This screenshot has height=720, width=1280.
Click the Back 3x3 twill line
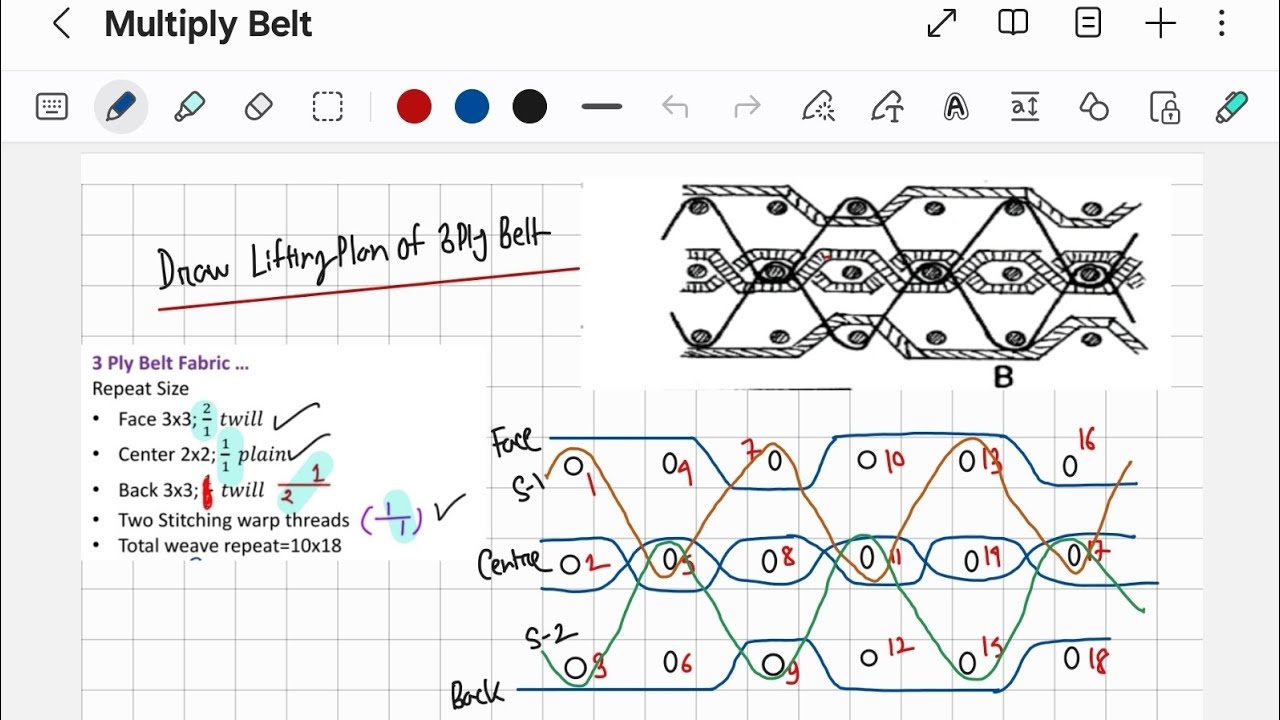190,490
